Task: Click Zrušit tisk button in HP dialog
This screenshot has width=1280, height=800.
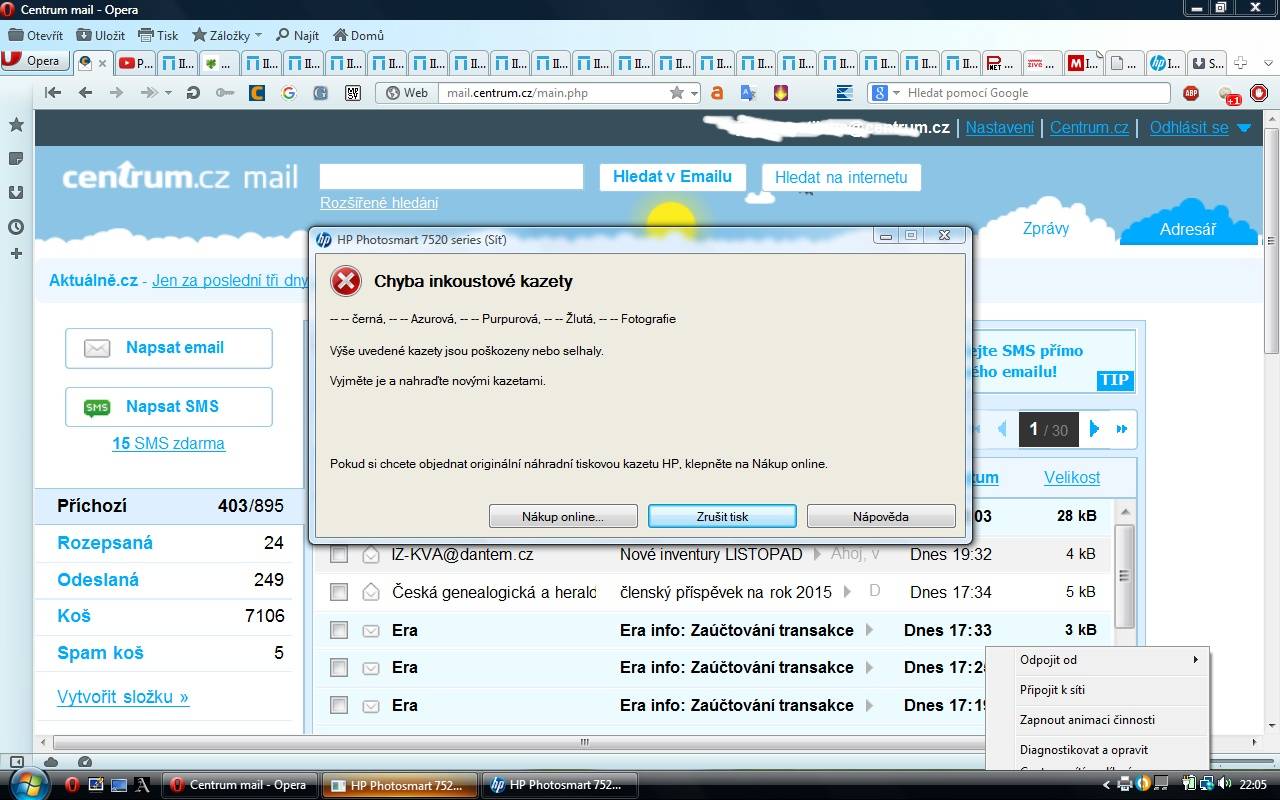Action: (722, 516)
